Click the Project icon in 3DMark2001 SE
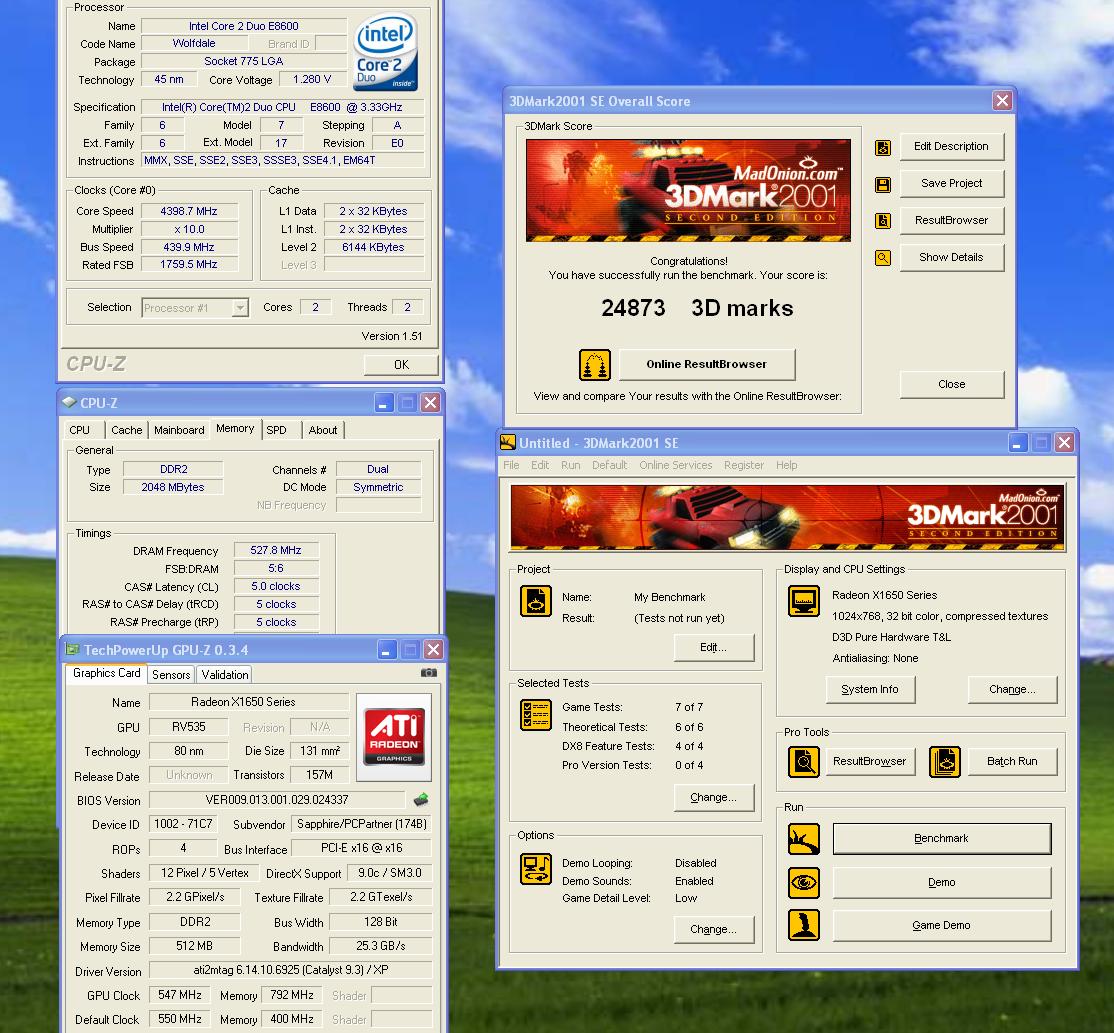 [x=536, y=601]
